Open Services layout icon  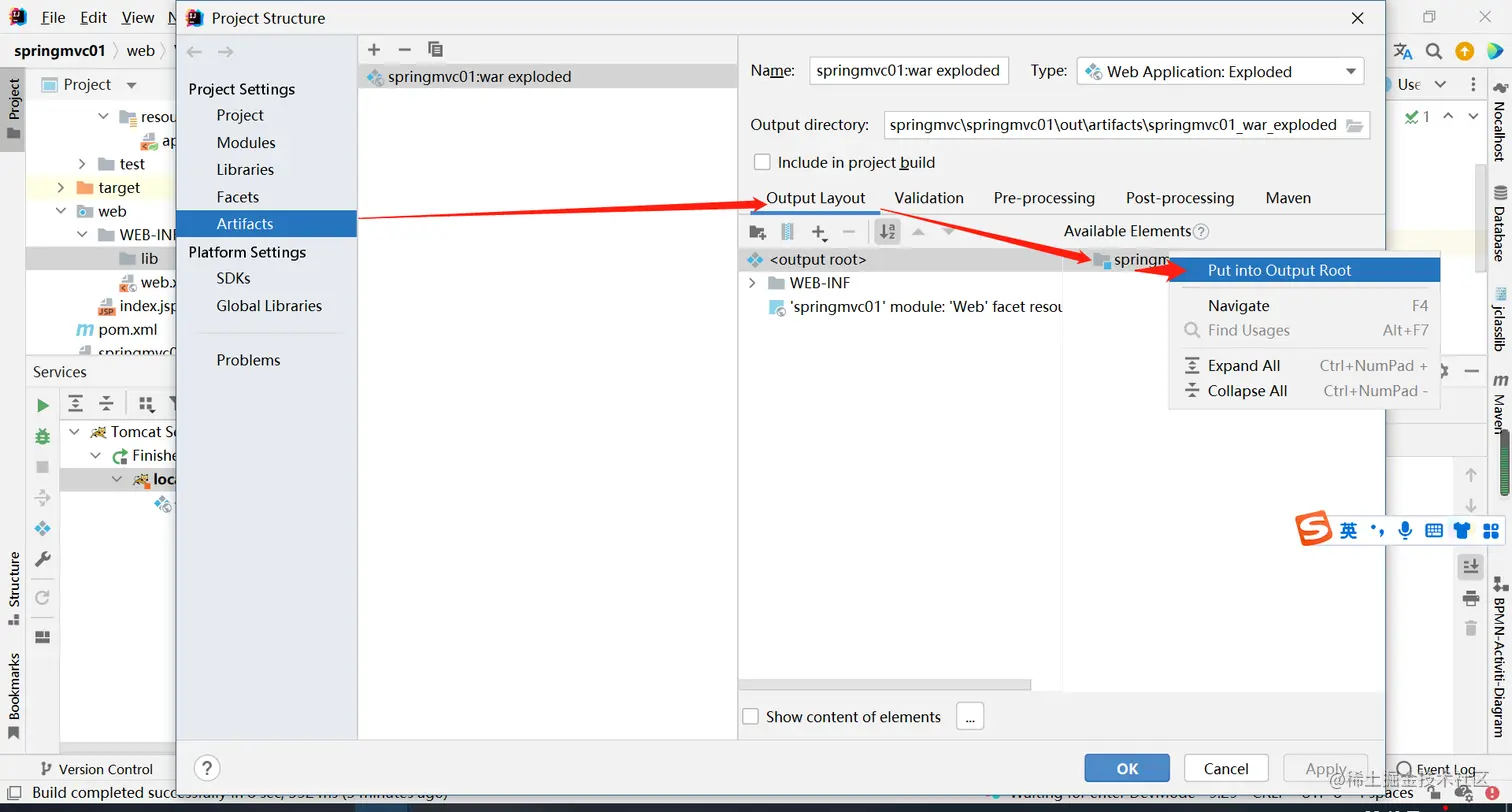click(x=42, y=637)
